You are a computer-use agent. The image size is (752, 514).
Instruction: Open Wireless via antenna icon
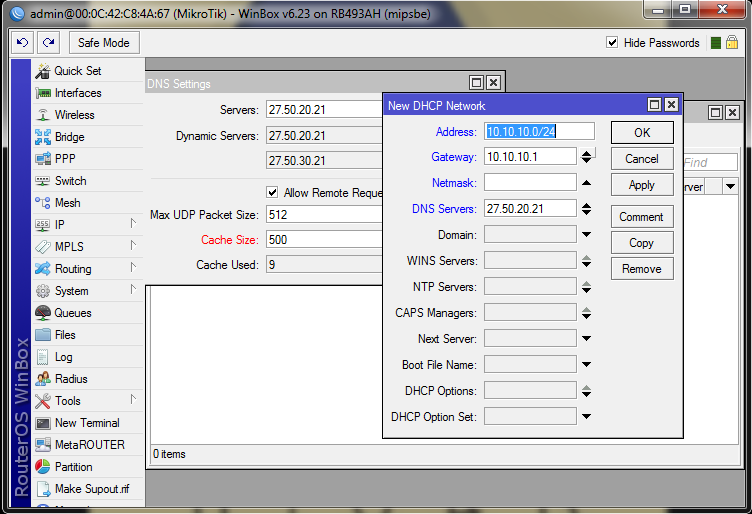tap(43, 115)
